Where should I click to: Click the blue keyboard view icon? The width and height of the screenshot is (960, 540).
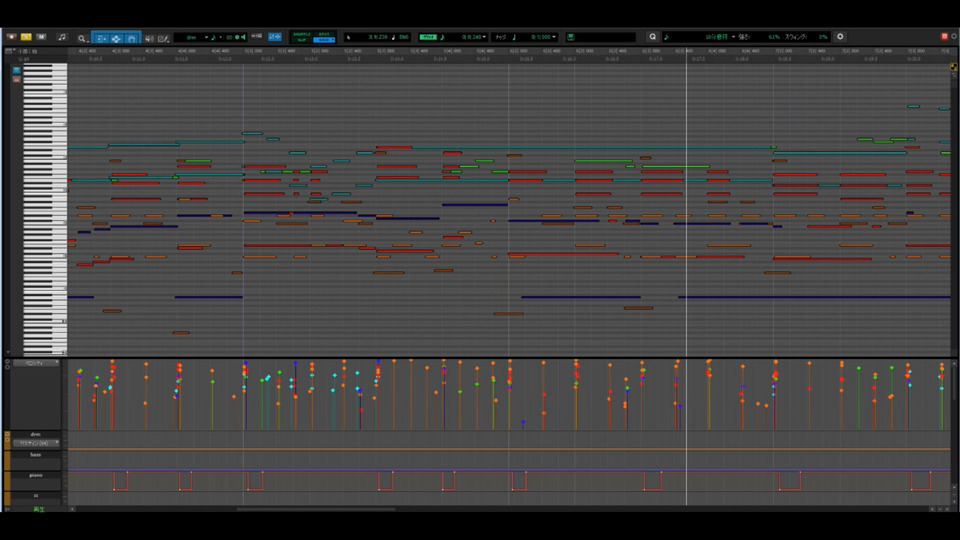[17, 70]
